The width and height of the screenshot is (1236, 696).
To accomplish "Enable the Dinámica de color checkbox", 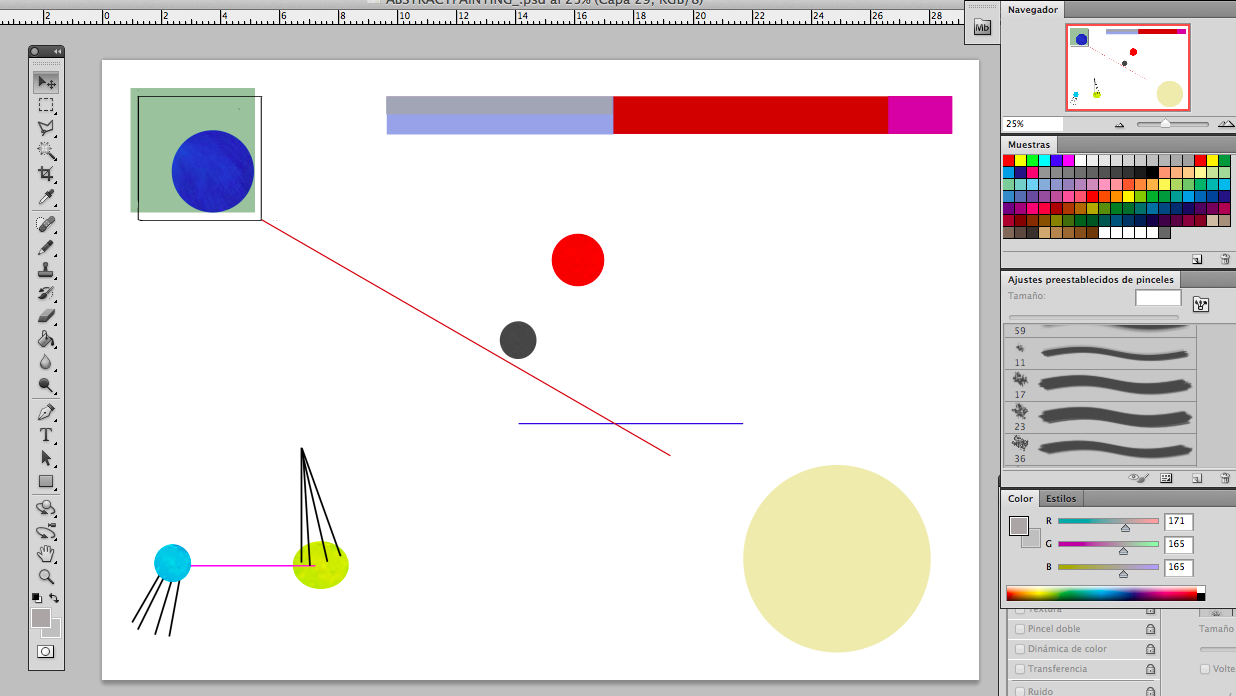I will [x=1020, y=649].
